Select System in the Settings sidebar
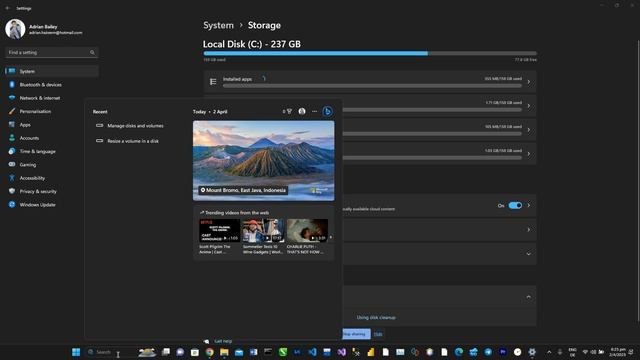This screenshot has height=360, width=640. (52, 71)
